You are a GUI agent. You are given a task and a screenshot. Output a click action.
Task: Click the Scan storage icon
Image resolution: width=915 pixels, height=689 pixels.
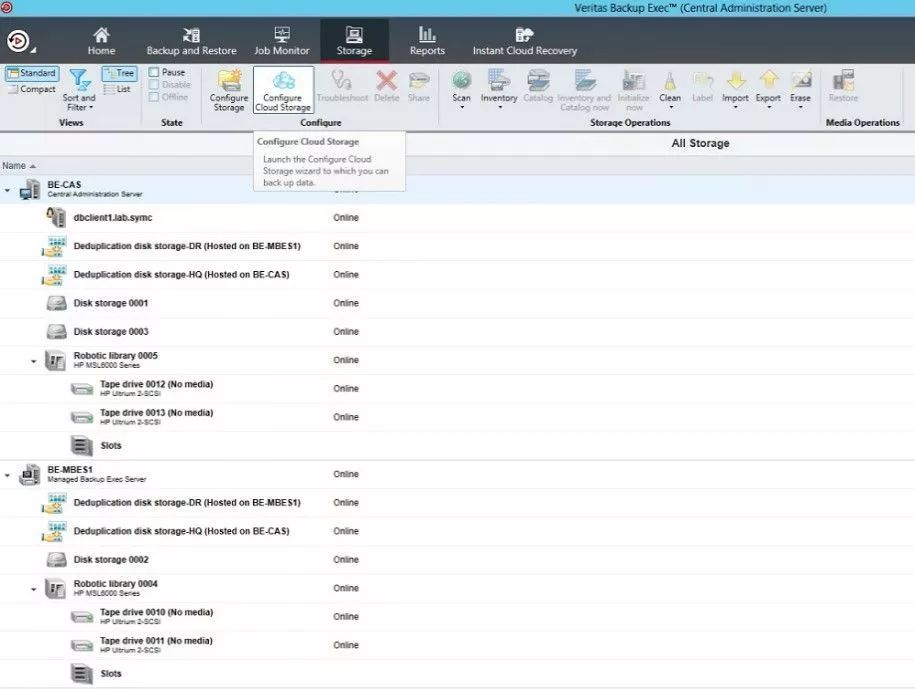click(x=462, y=81)
